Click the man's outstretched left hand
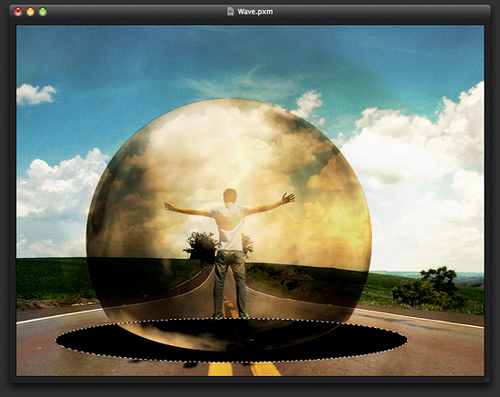Screen dimensions: 500x397 pyautogui.click(x=171, y=205)
